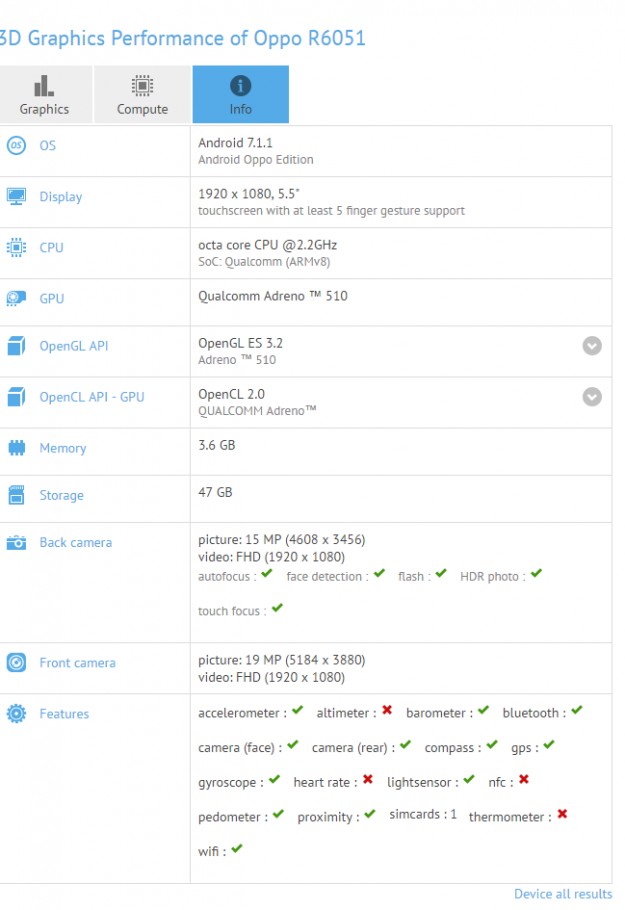Open the Device all results link

(x=563, y=894)
